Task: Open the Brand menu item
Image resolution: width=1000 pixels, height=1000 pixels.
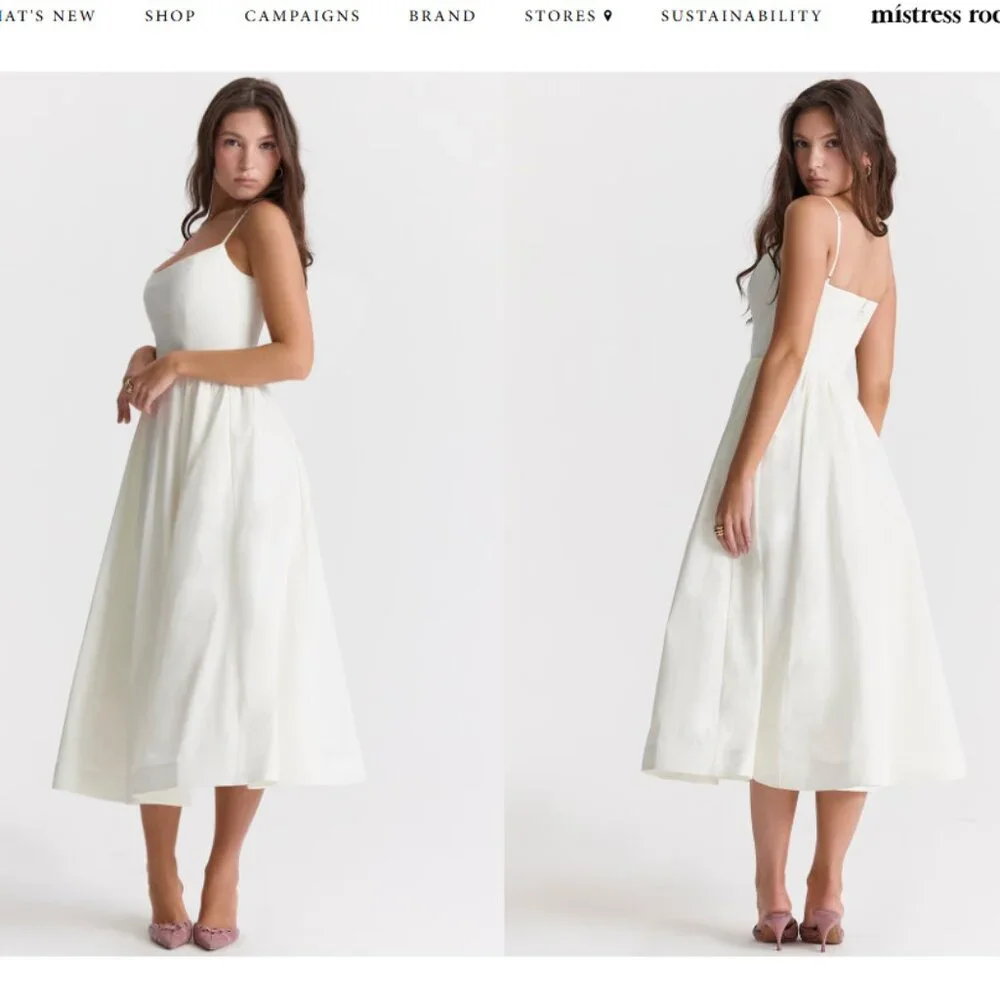Action: click(x=442, y=16)
